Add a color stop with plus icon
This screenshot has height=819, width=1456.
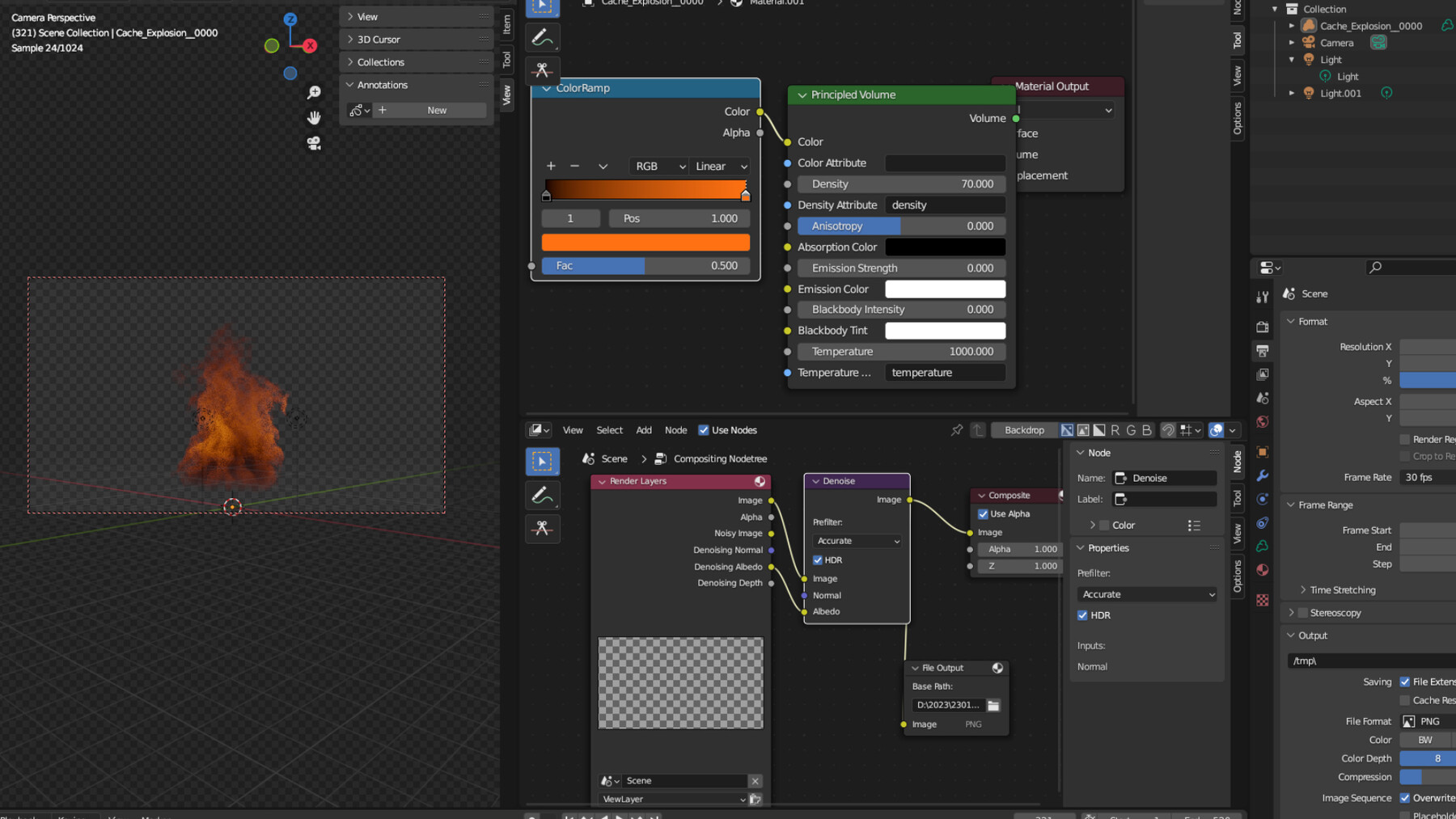[x=551, y=166]
